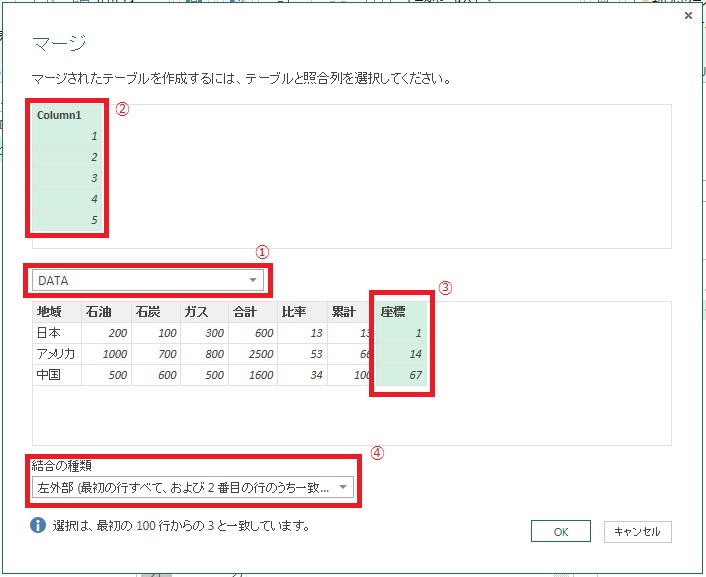Click 合計 value 1600

253,375
